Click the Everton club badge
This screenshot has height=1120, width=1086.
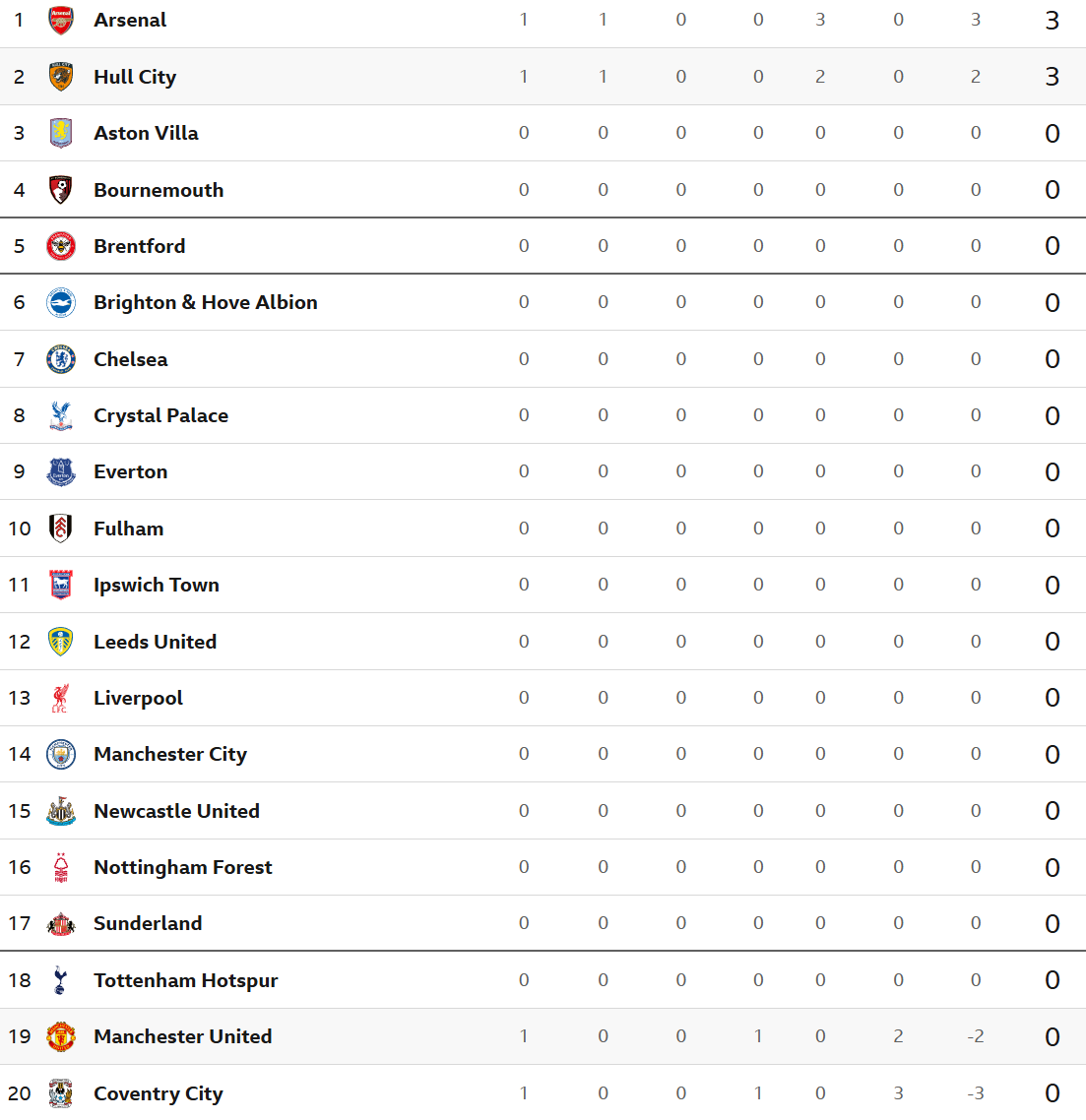(61, 471)
